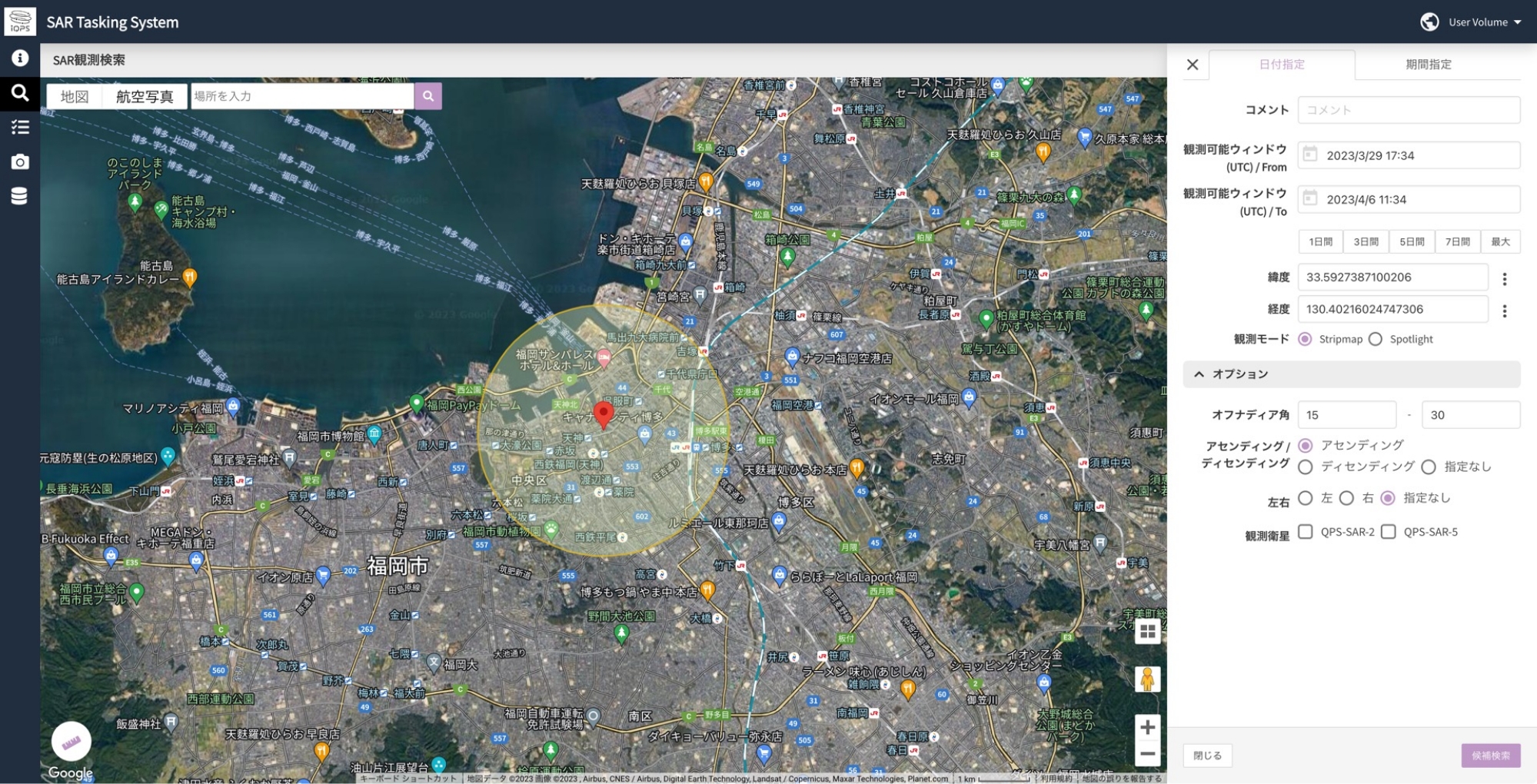Close the search panel with X

click(1193, 65)
